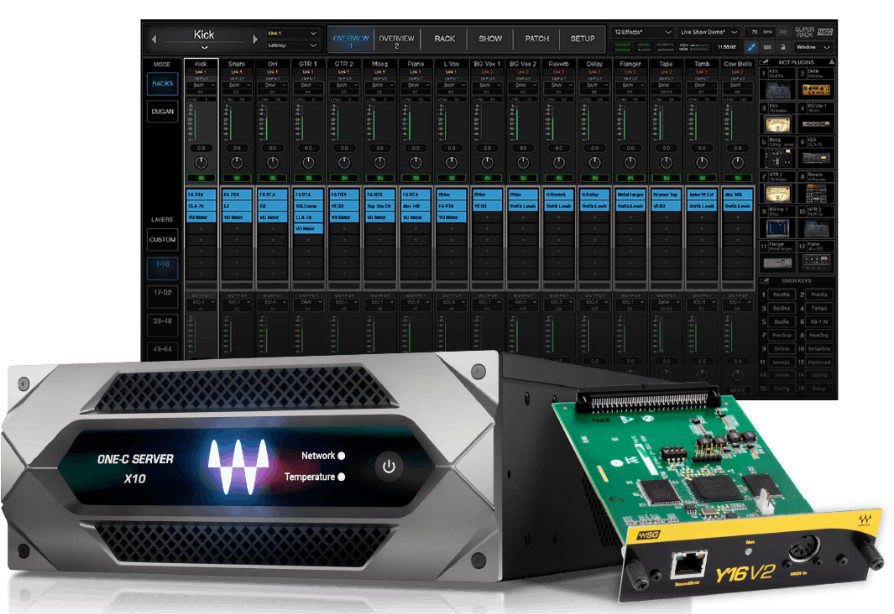Select the Custom layer button
894x614 pixels.
(162, 240)
